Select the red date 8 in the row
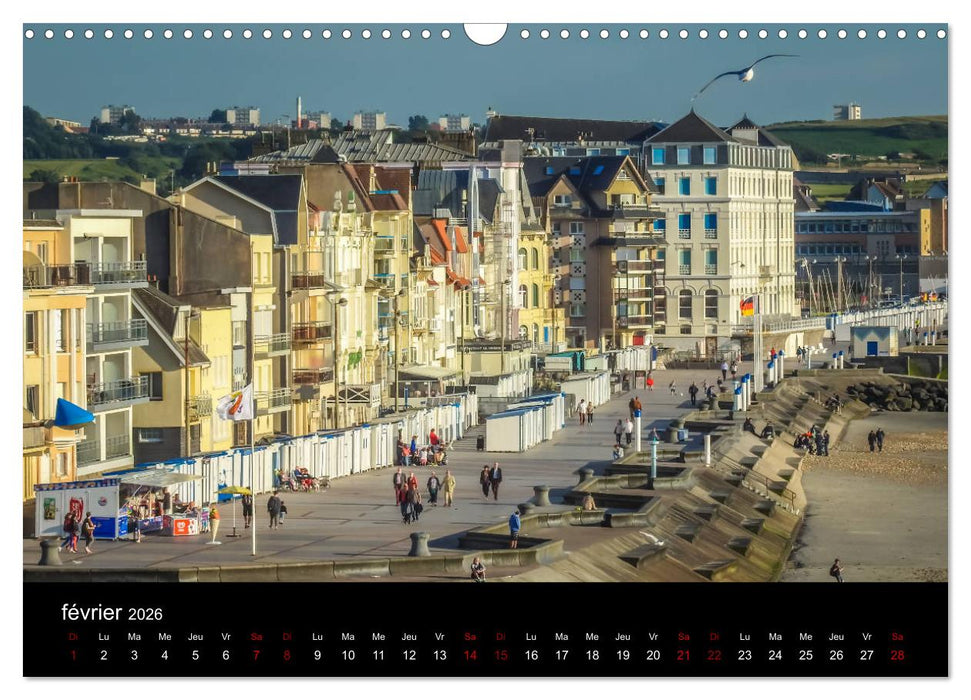The width and height of the screenshot is (971, 700). [286, 656]
